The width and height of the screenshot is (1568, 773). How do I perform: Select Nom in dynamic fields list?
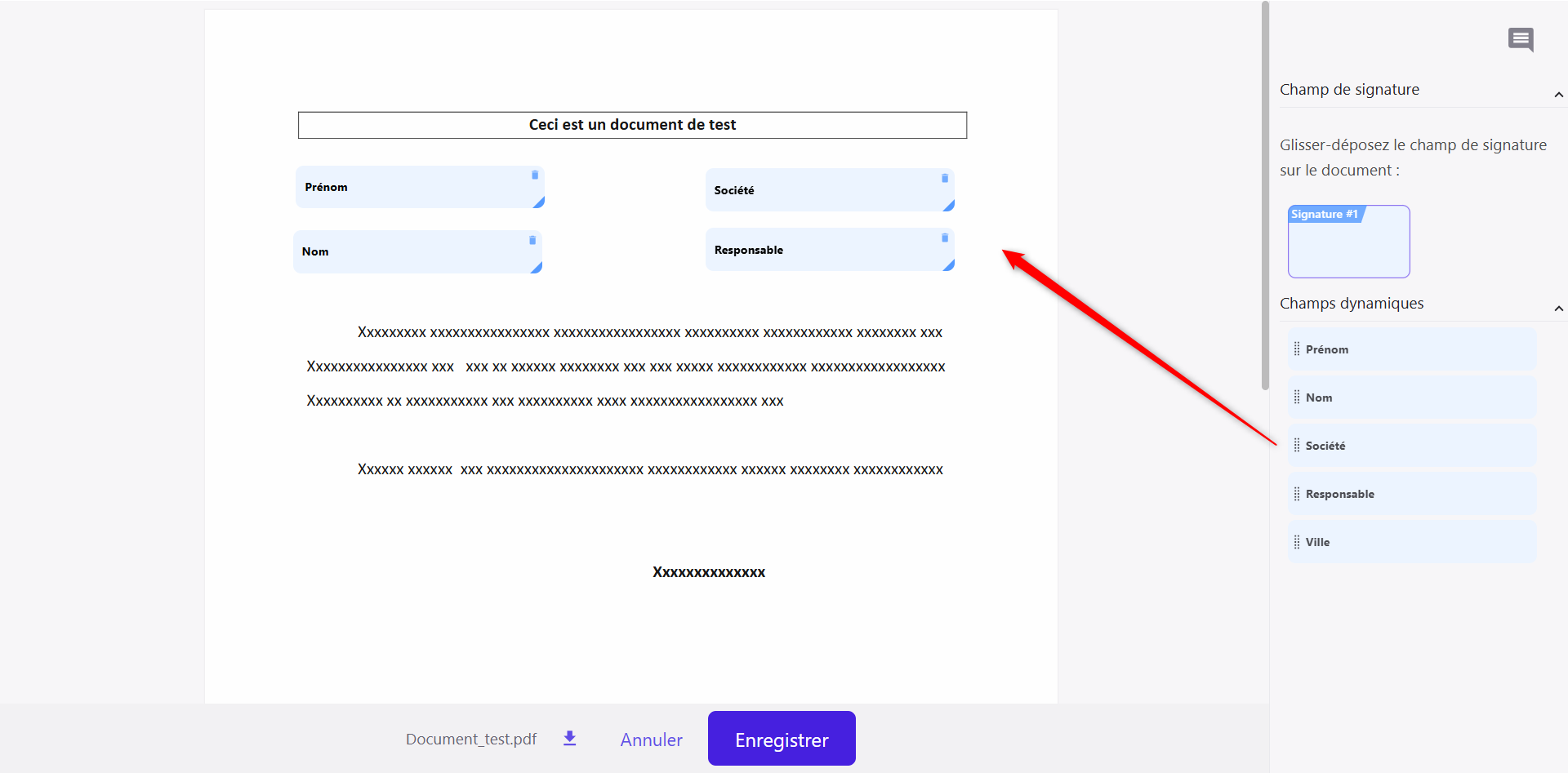coord(1412,398)
